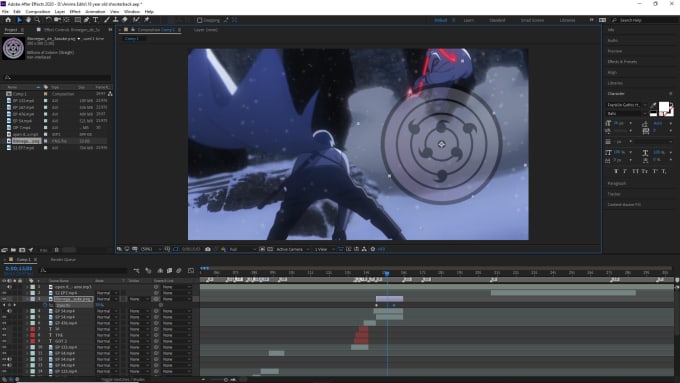
Task: Toggle visibility of the S1 EP1.mp4 layer
Action: tap(4, 293)
